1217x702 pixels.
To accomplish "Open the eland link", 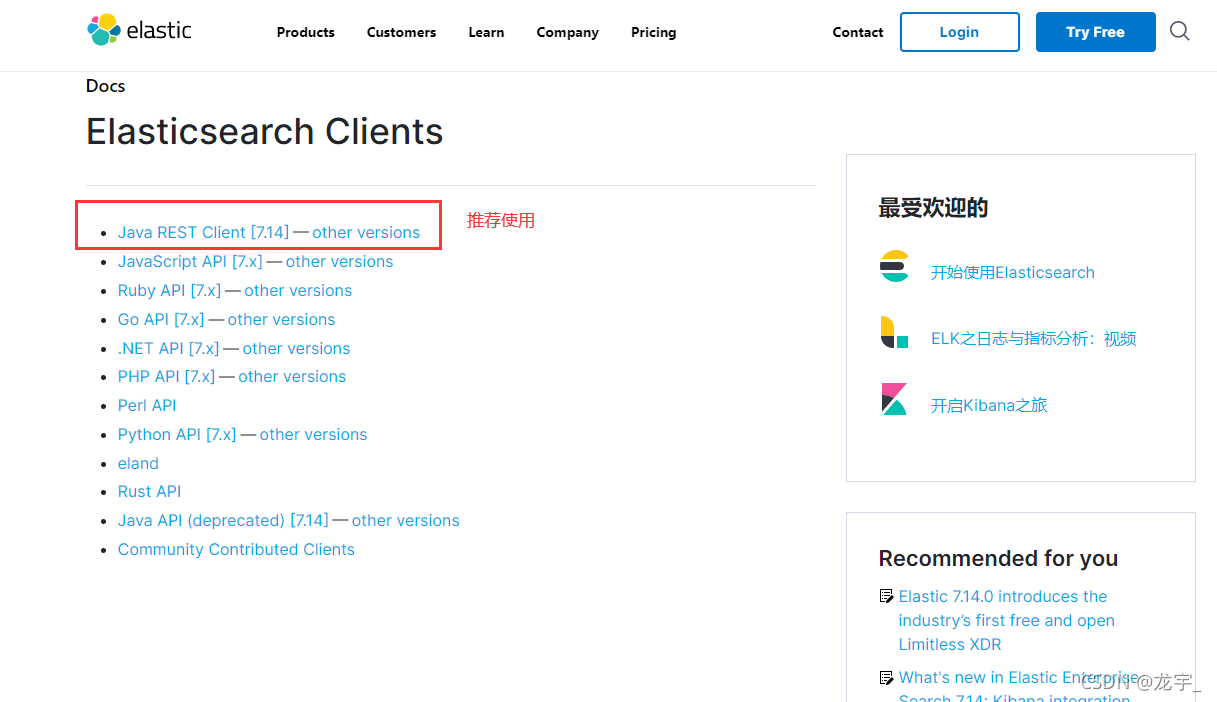I will click(x=138, y=463).
